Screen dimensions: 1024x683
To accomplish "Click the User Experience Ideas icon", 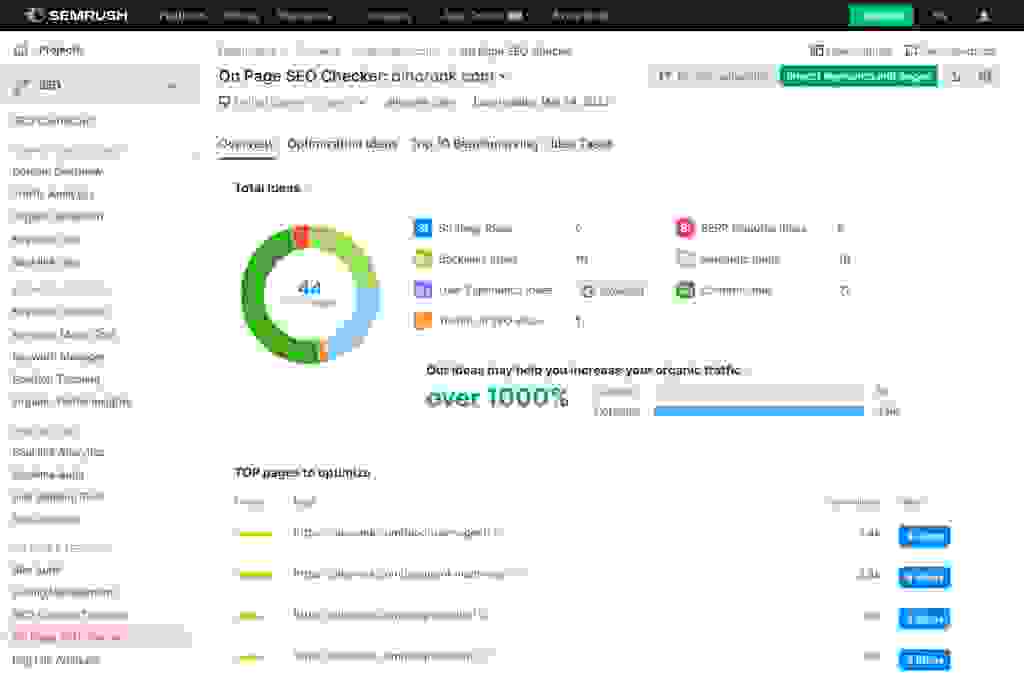I will click(x=421, y=290).
